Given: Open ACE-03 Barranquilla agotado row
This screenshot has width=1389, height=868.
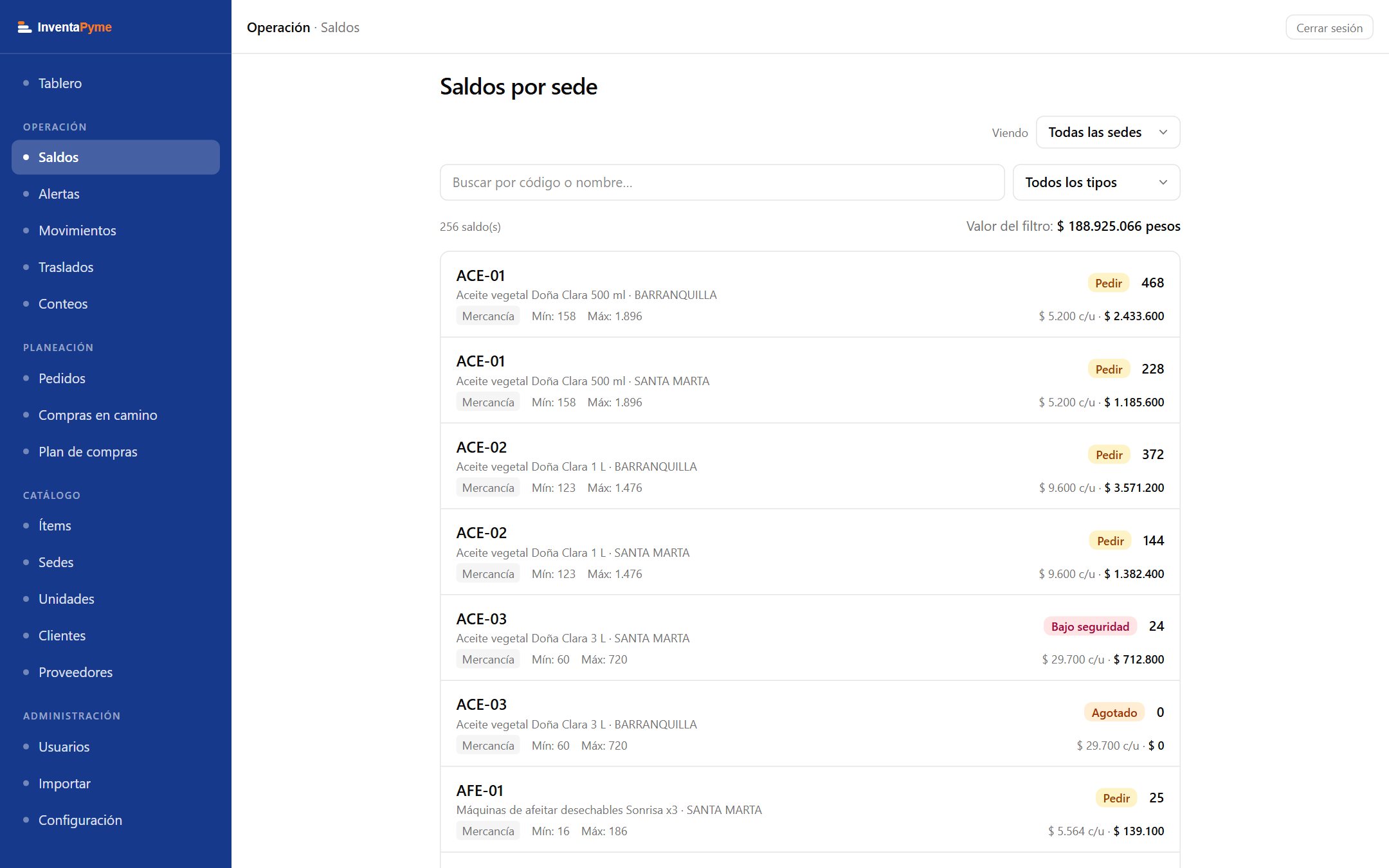Looking at the screenshot, I should point(810,723).
